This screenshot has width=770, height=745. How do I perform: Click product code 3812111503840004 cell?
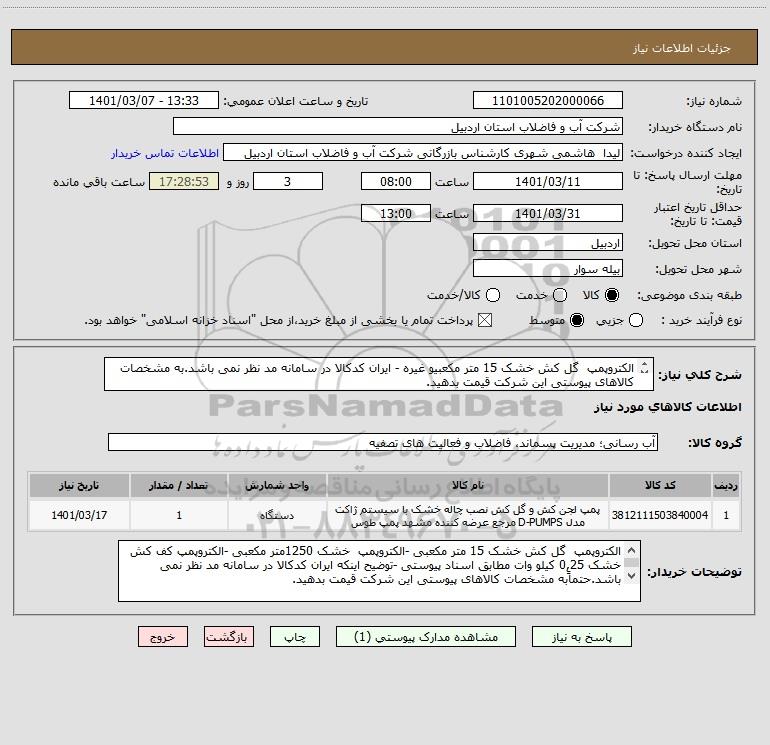click(660, 515)
